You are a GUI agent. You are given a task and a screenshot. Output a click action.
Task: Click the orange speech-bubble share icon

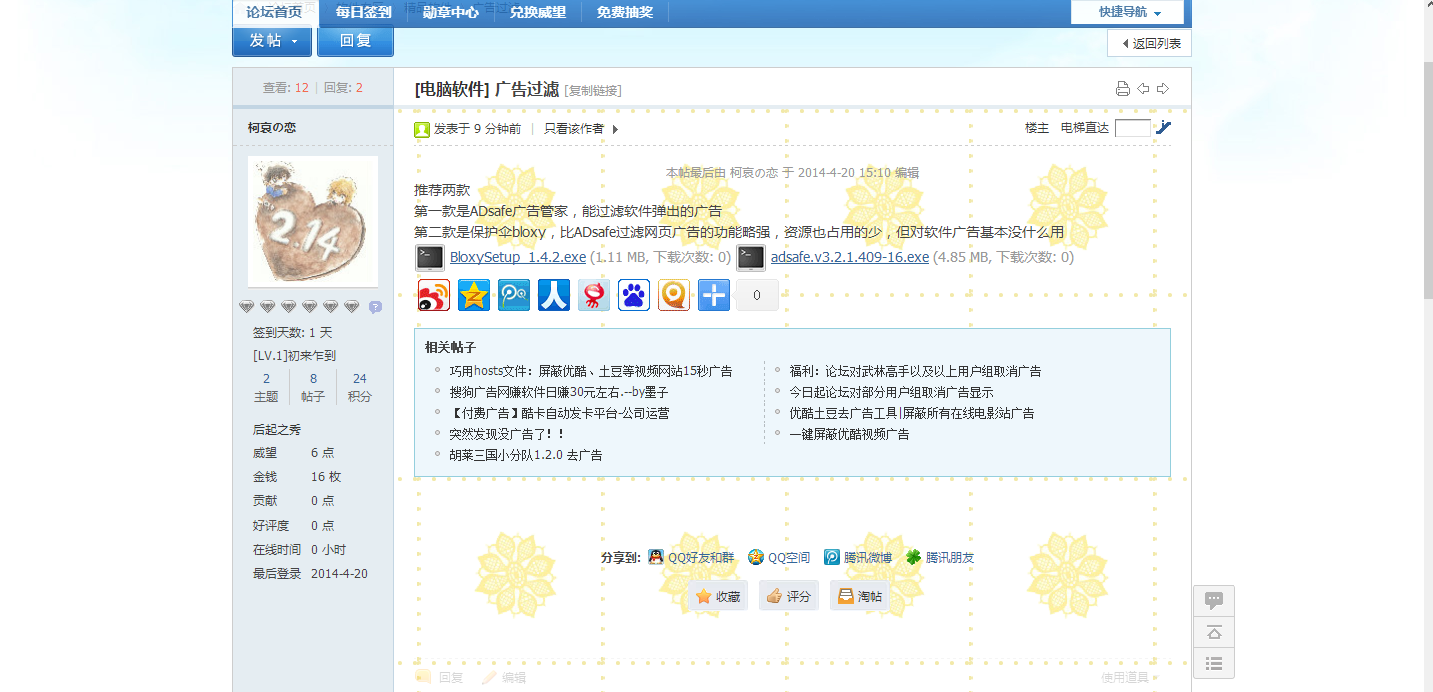[674, 295]
